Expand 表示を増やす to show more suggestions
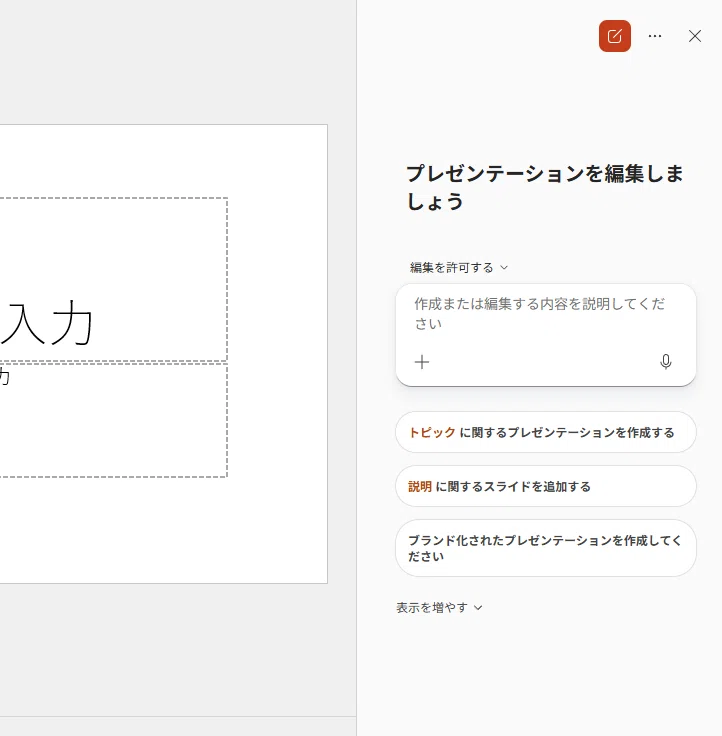This screenshot has height=736, width=722. pyautogui.click(x=439, y=608)
